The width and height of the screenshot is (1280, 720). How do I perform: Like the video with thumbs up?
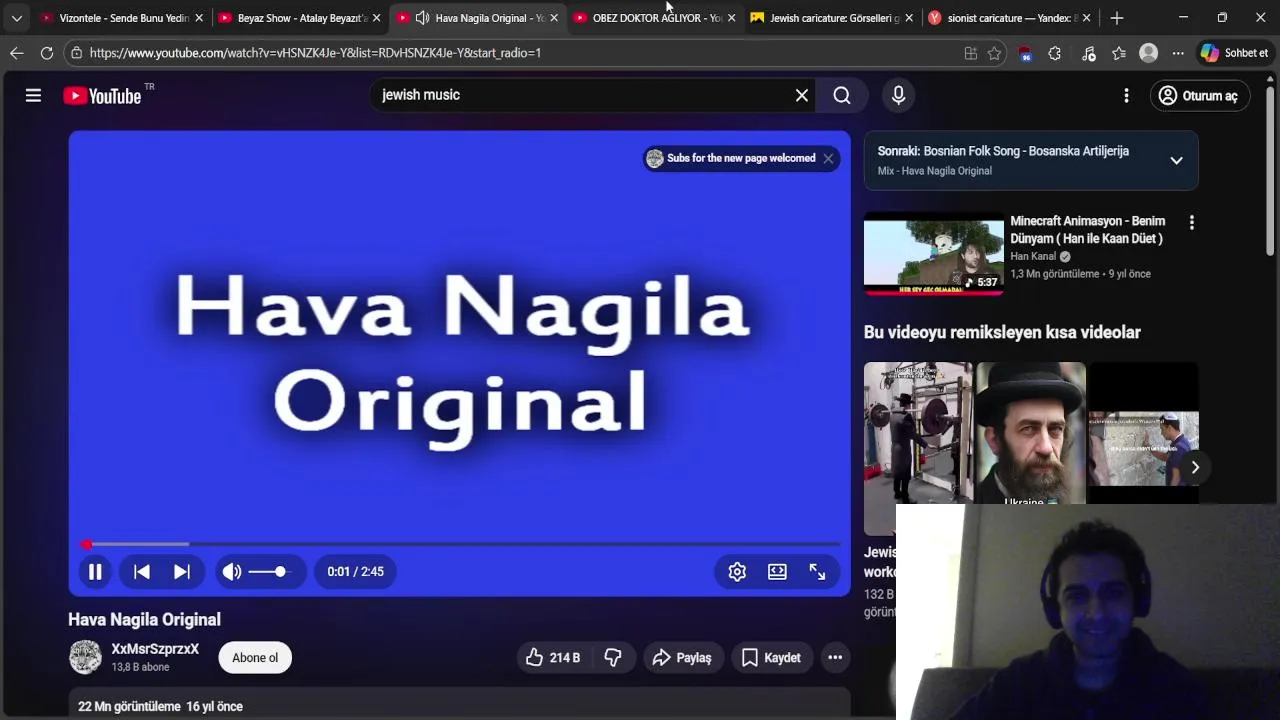tap(554, 657)
